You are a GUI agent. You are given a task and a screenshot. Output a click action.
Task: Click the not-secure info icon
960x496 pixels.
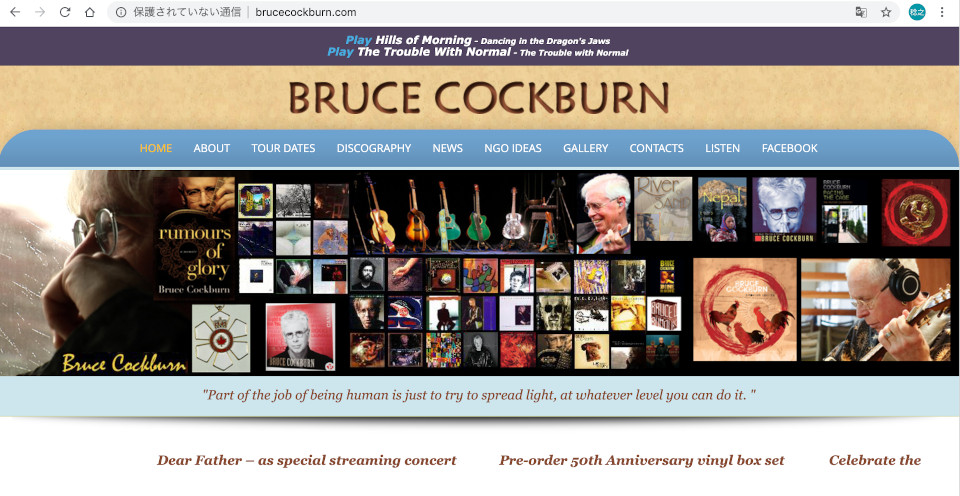(121, 12)
